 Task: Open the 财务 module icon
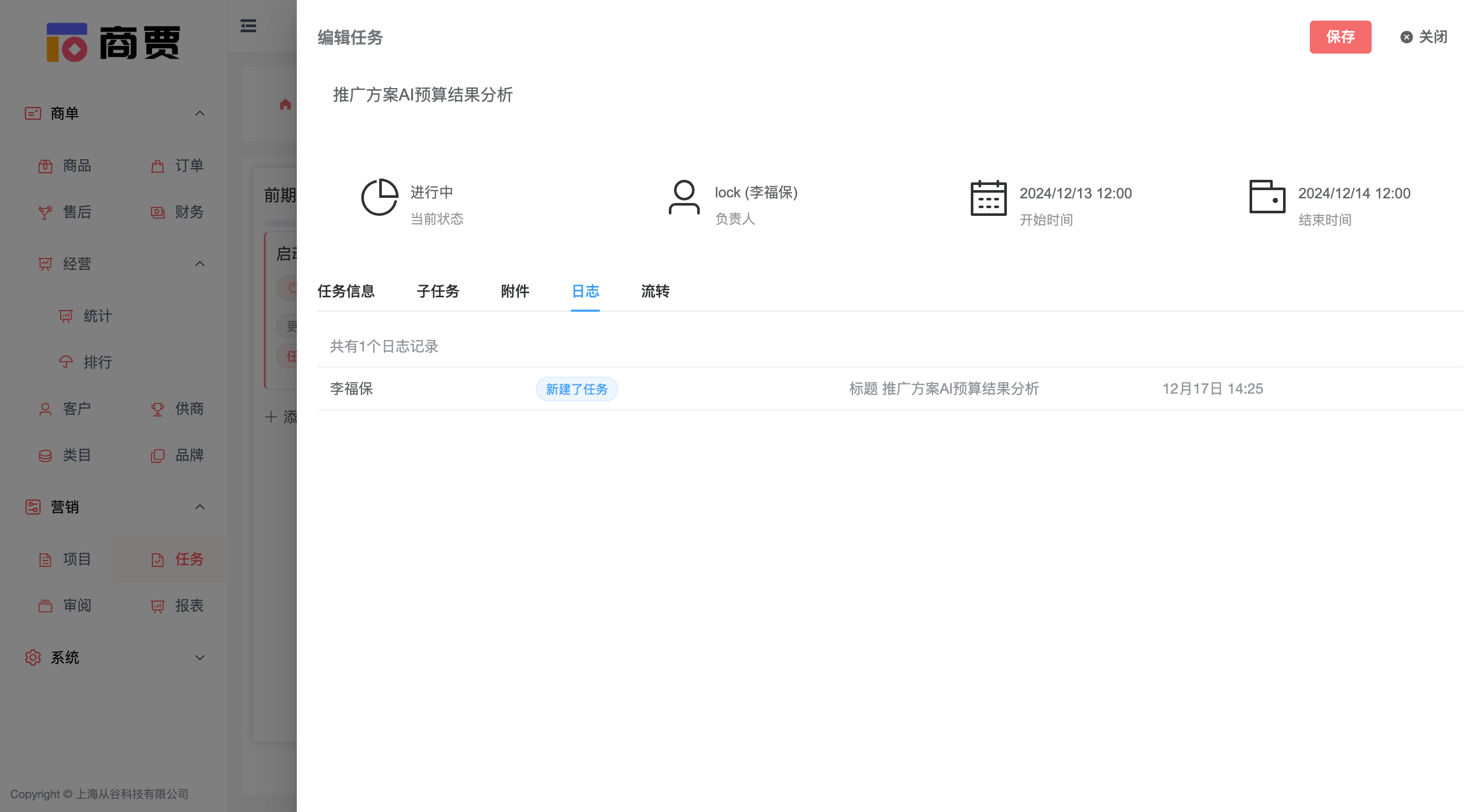(157, 212)
